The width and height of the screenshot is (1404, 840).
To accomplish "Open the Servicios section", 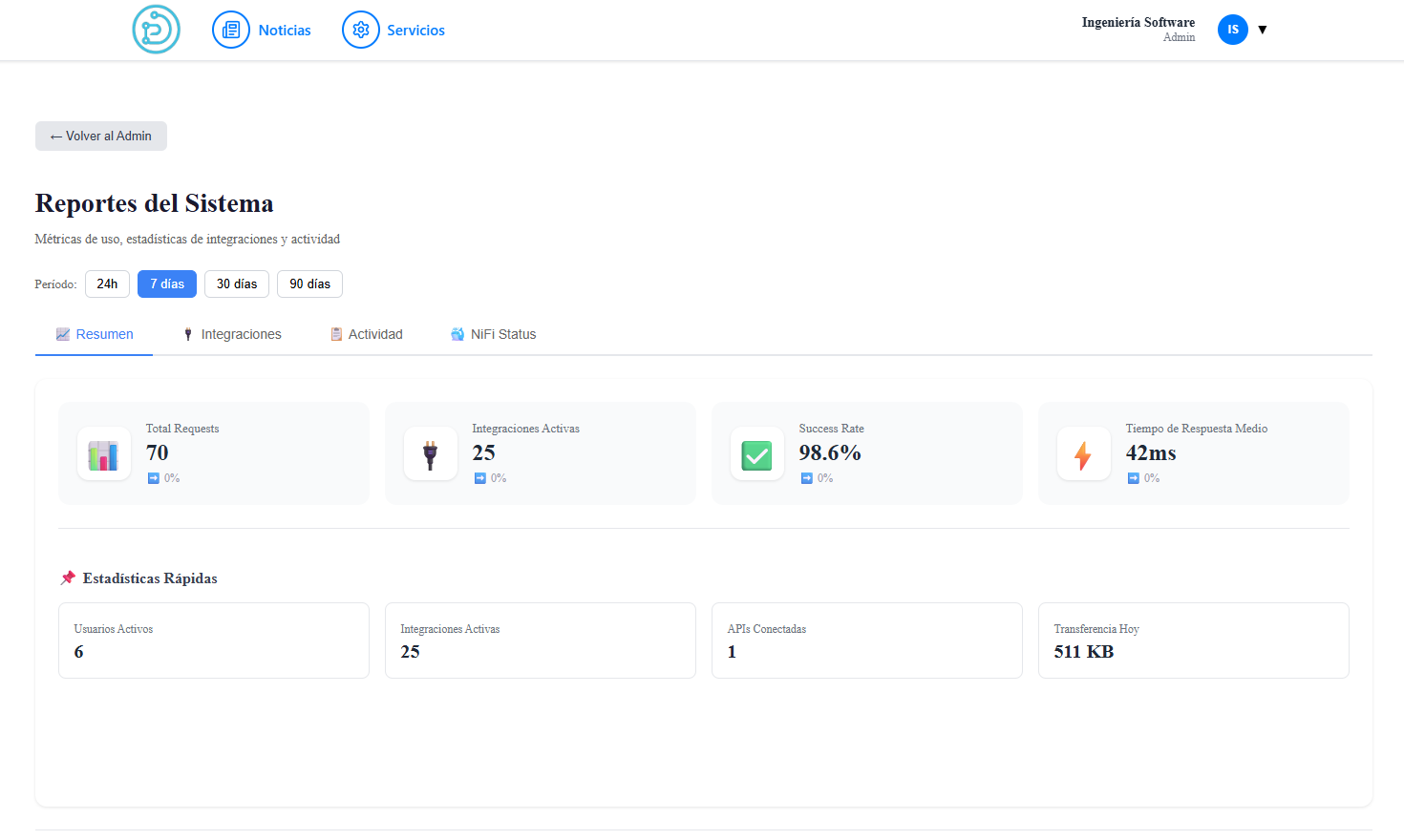I will [415, 31].
